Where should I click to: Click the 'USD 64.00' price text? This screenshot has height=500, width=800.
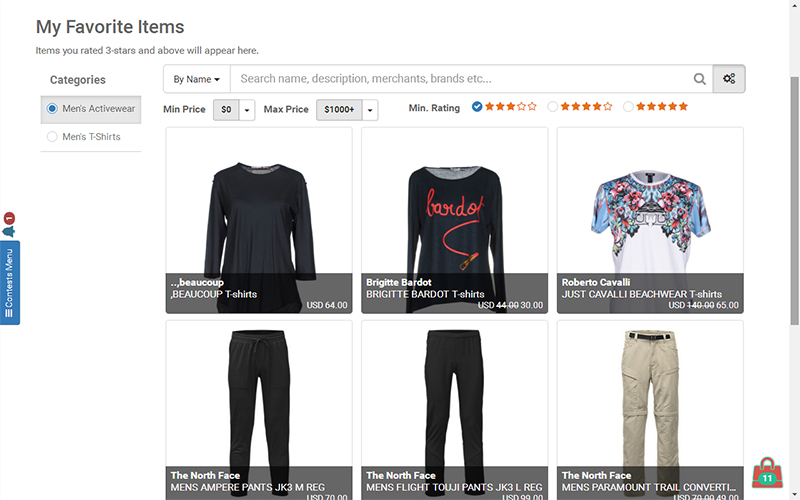click(x=327, y=305)
